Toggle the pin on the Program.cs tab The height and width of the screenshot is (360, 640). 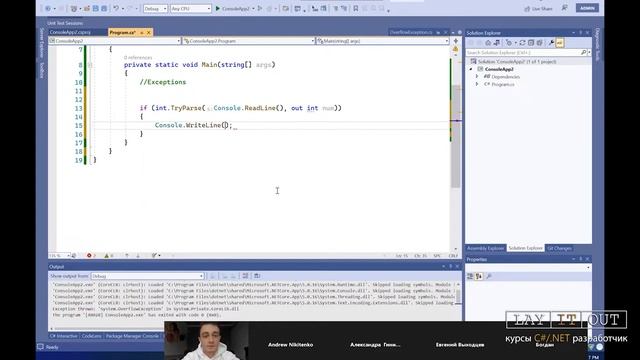pyautogui.click(x=141, y=32)
